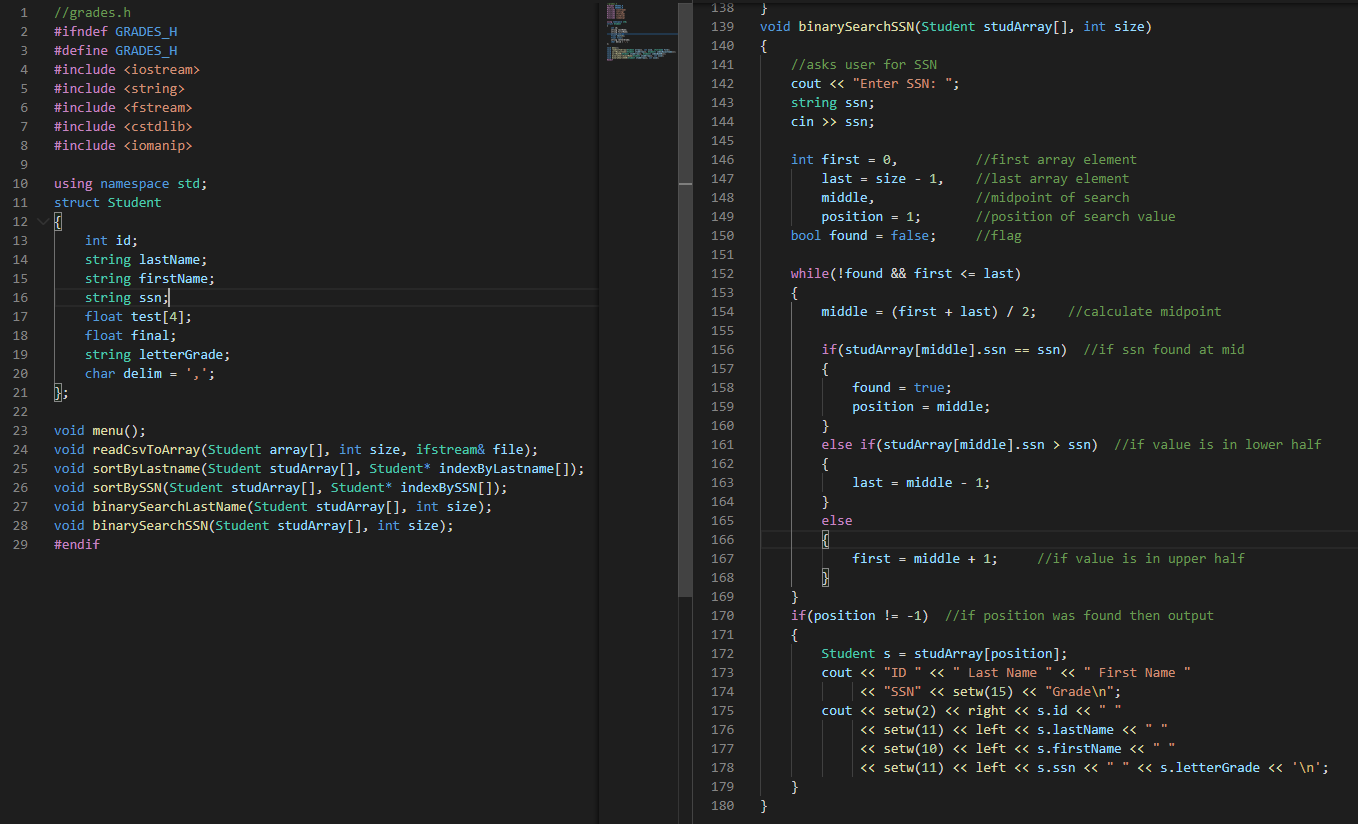Click the s.firstName output line

click(x=1017, y=748)
